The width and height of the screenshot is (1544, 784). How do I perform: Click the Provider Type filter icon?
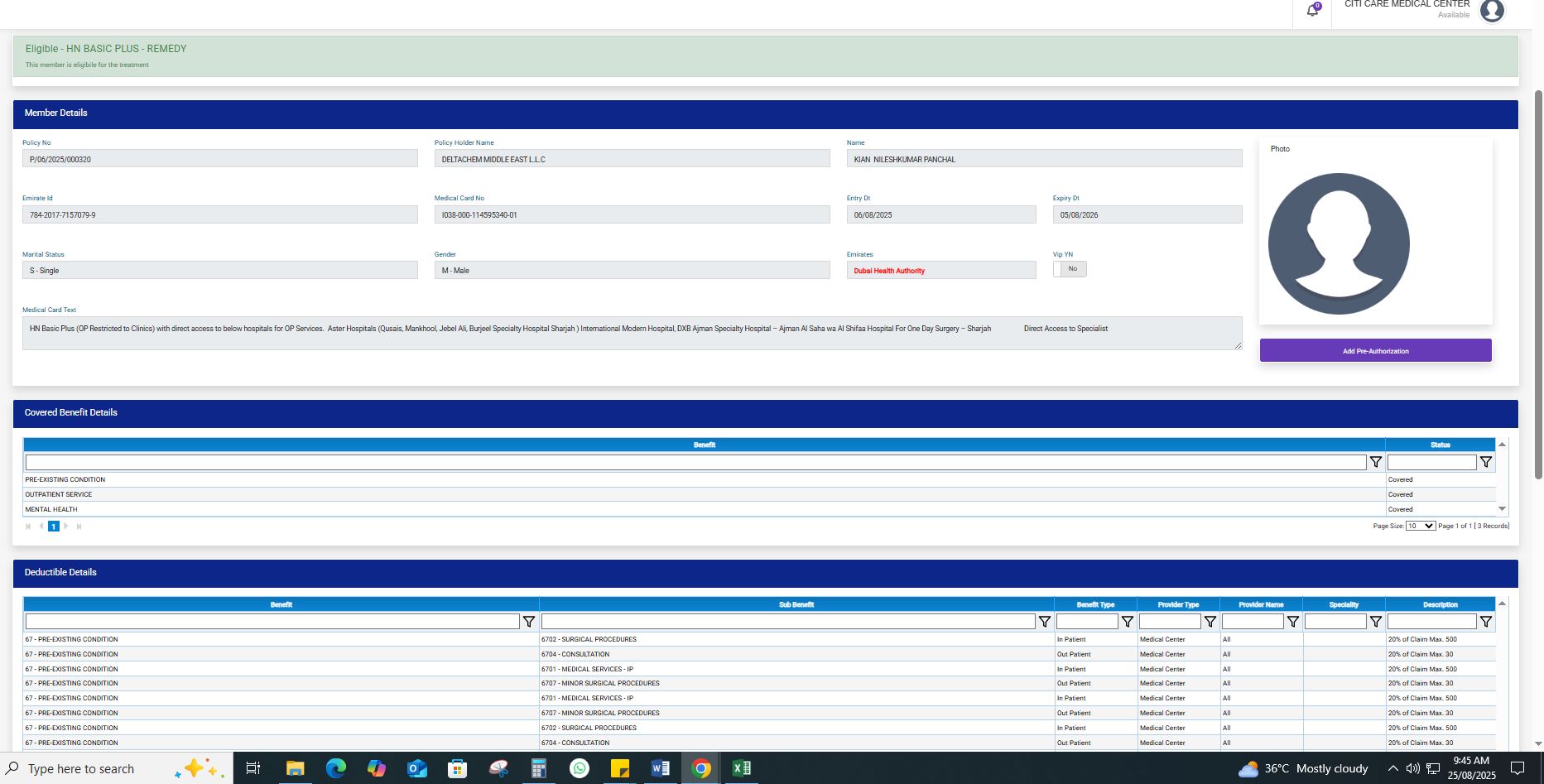1210,622
